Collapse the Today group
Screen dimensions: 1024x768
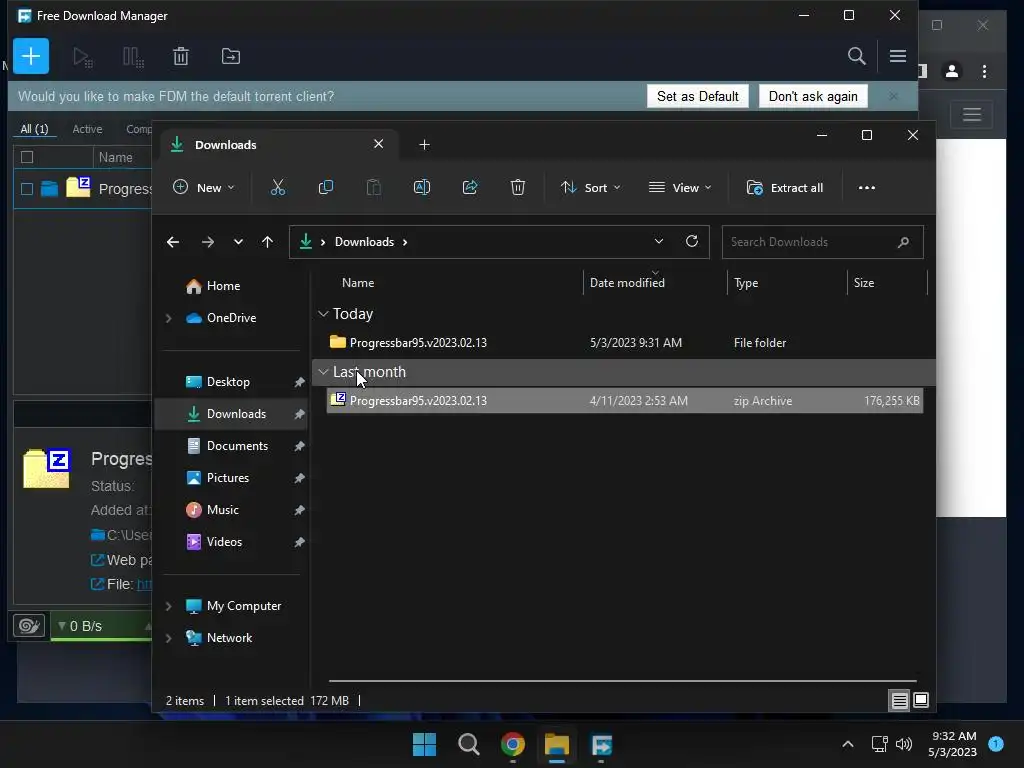[323, 314]
